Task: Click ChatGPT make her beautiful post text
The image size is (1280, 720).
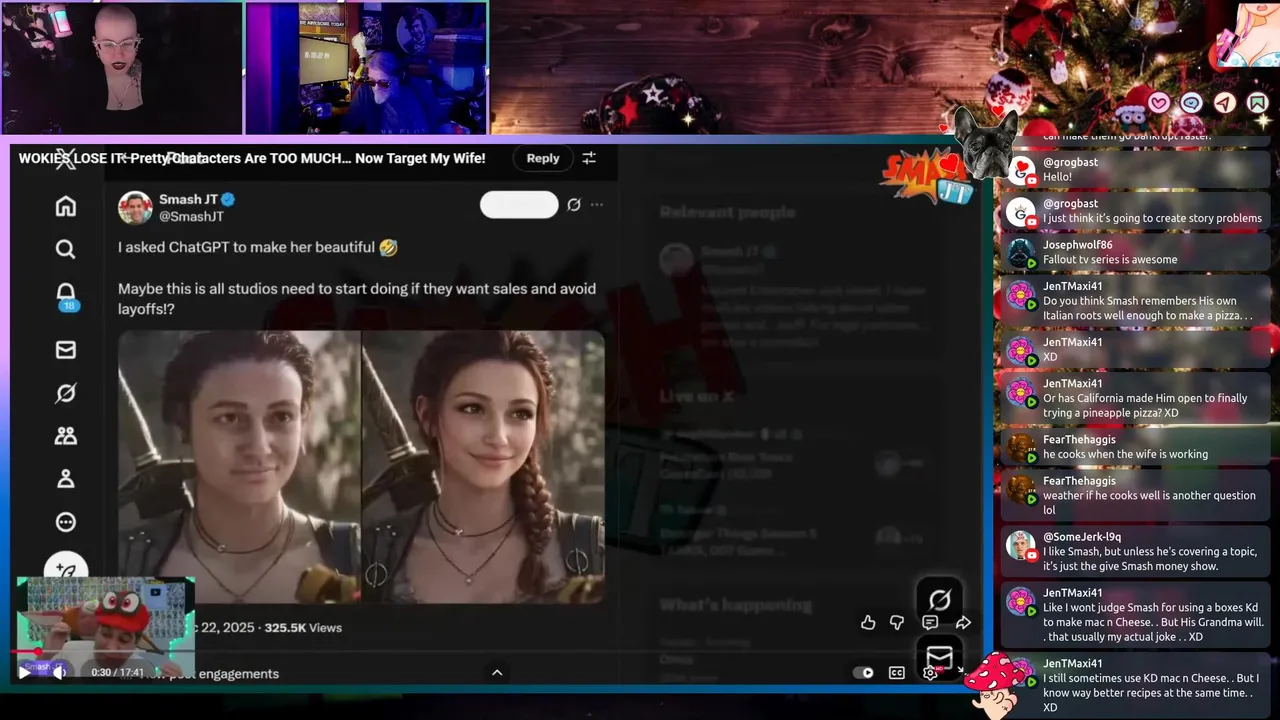Action: [x=258, y=247]
